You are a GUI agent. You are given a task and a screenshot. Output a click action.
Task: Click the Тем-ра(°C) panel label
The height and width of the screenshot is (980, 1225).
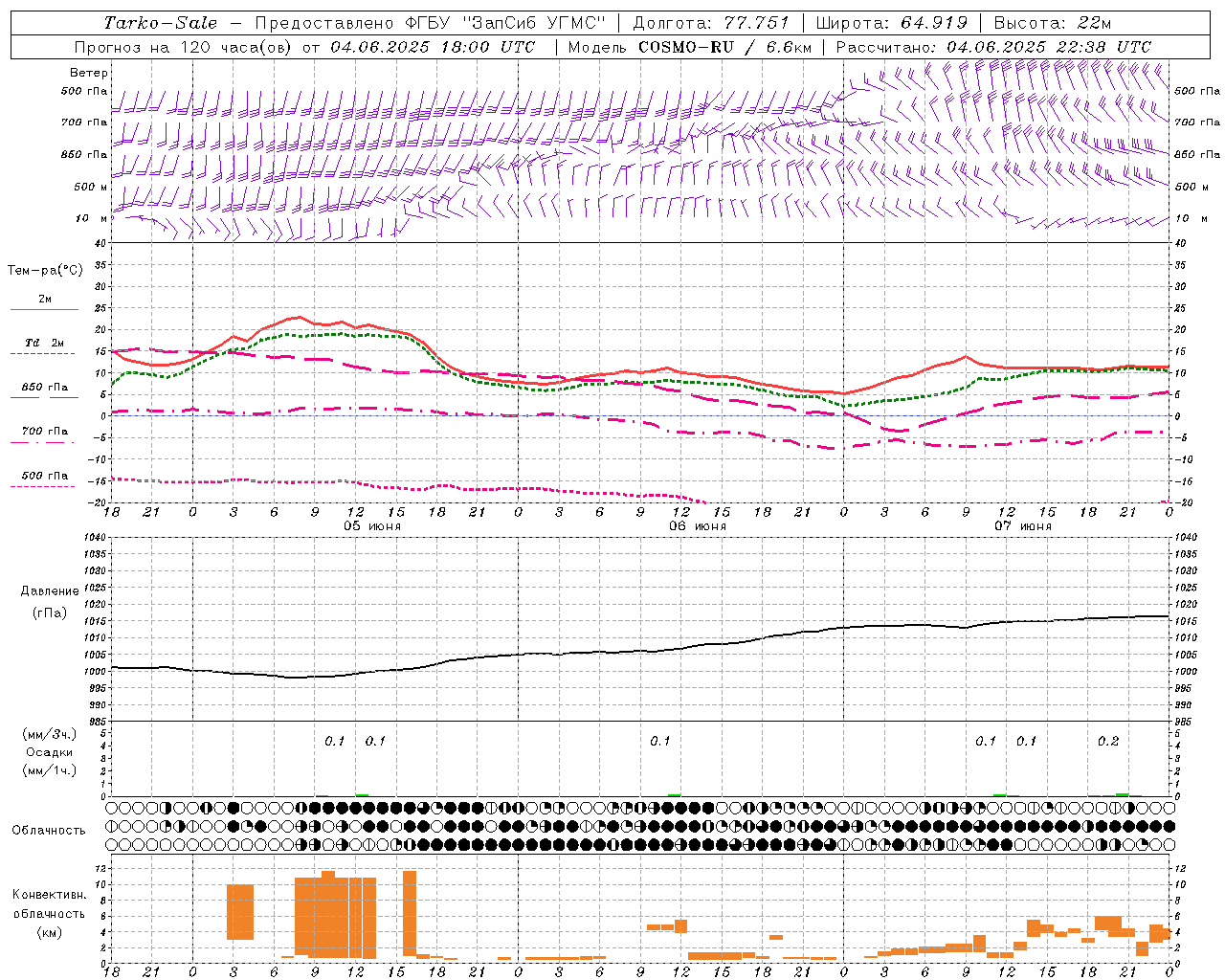coord(45,271)
